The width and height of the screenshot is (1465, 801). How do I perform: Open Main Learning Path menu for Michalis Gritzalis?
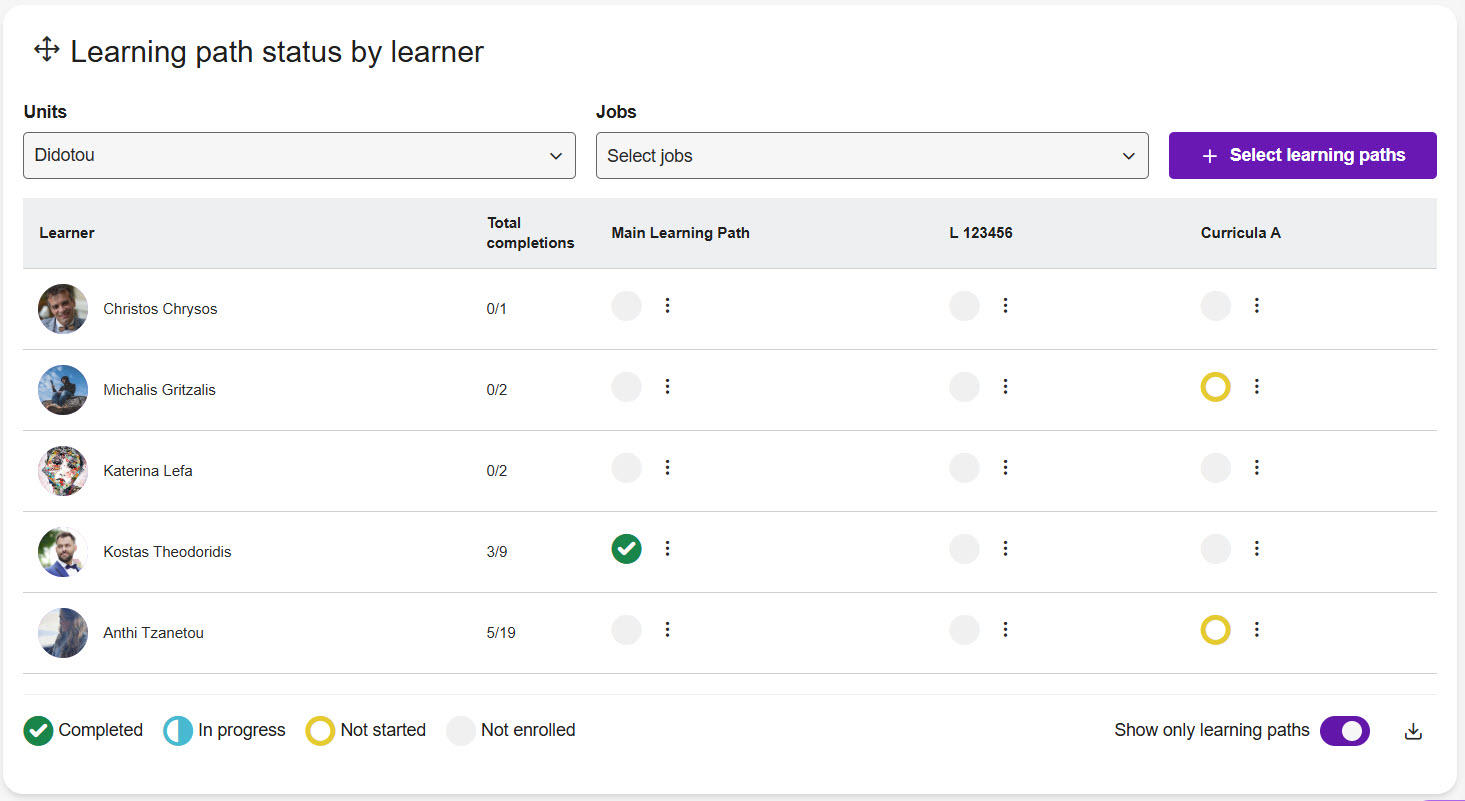668,387
